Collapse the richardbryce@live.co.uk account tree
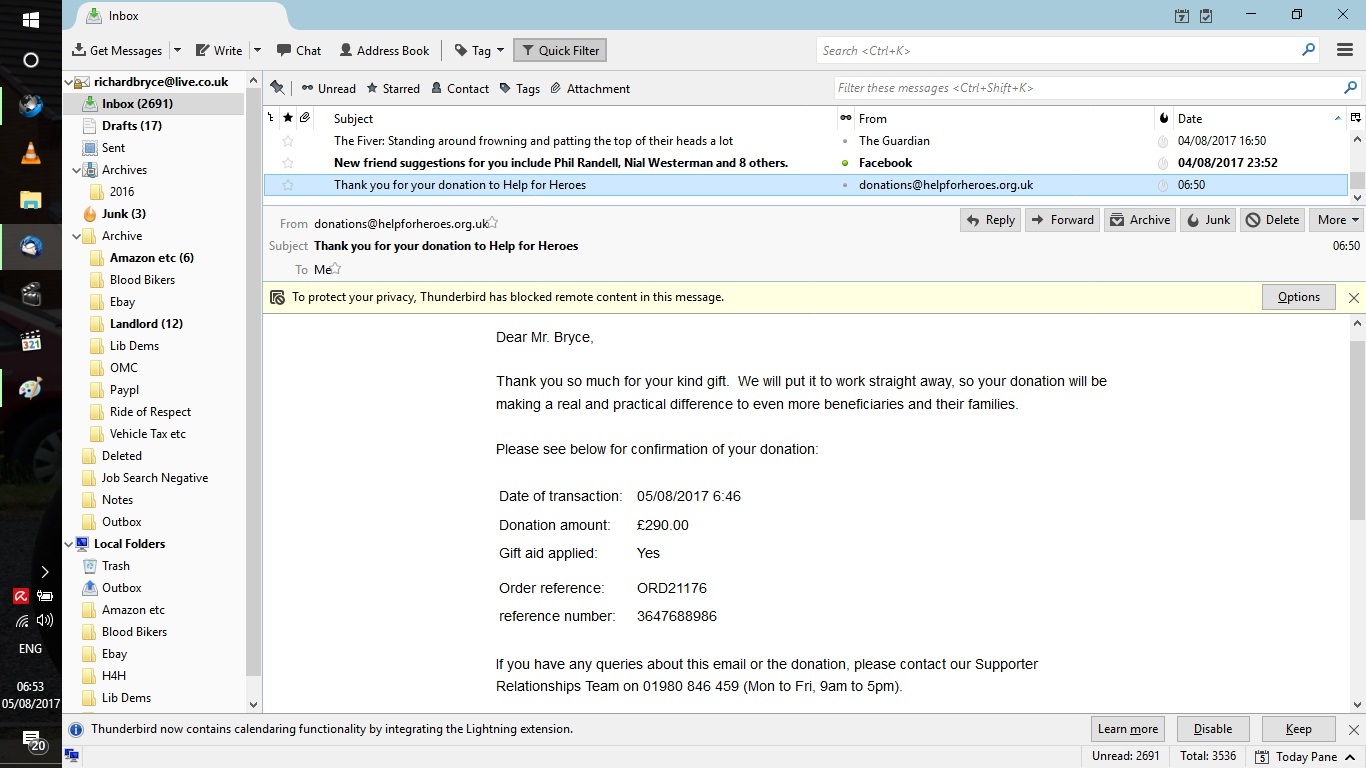This screenshot has width=1366, height=768. point(69,82)
